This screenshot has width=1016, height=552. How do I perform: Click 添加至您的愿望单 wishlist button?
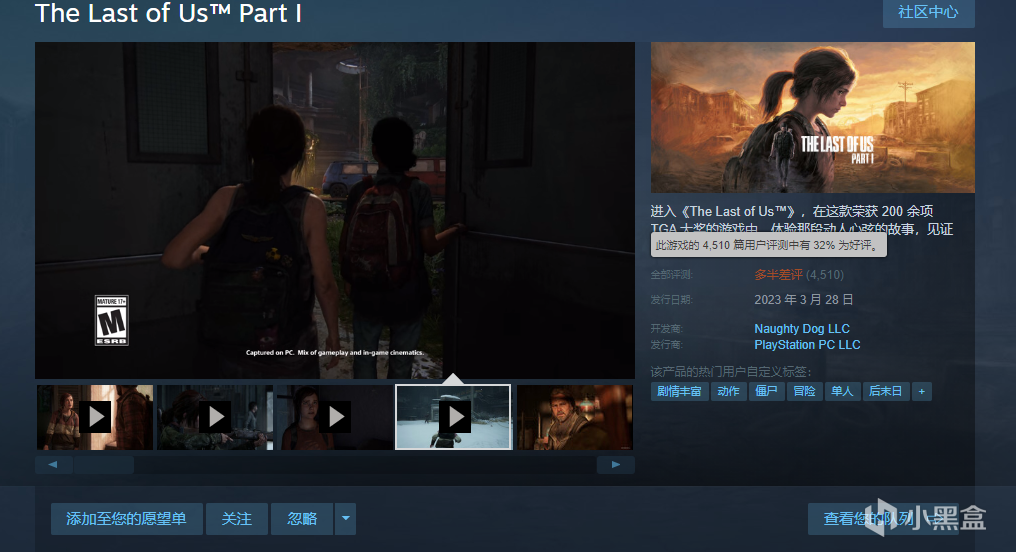coord(126,519)
